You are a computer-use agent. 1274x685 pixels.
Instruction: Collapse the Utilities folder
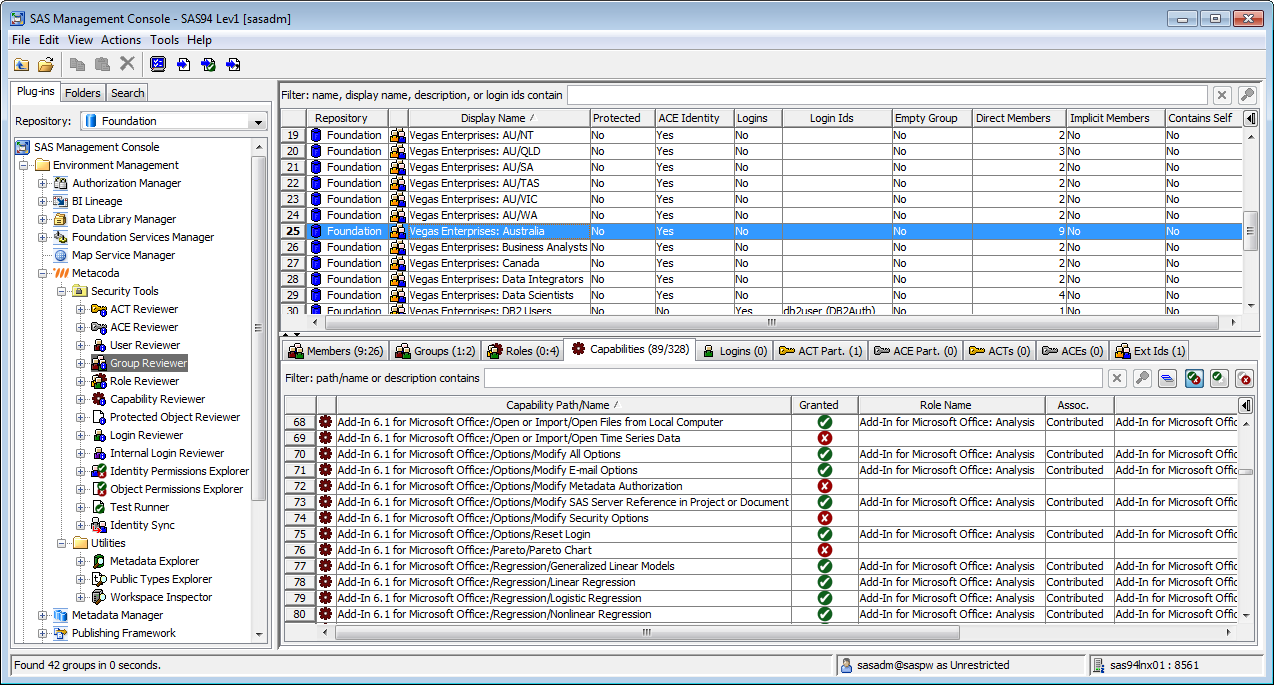click(x=62, y=543)
